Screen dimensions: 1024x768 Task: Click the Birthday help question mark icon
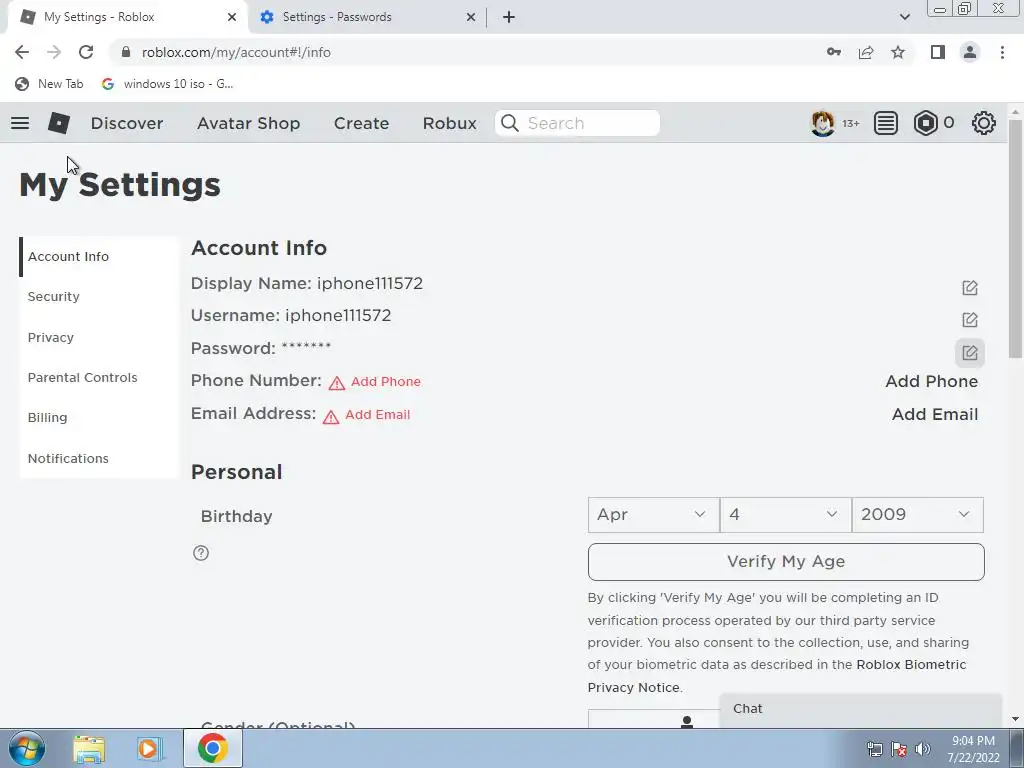(x=201, y=553)
